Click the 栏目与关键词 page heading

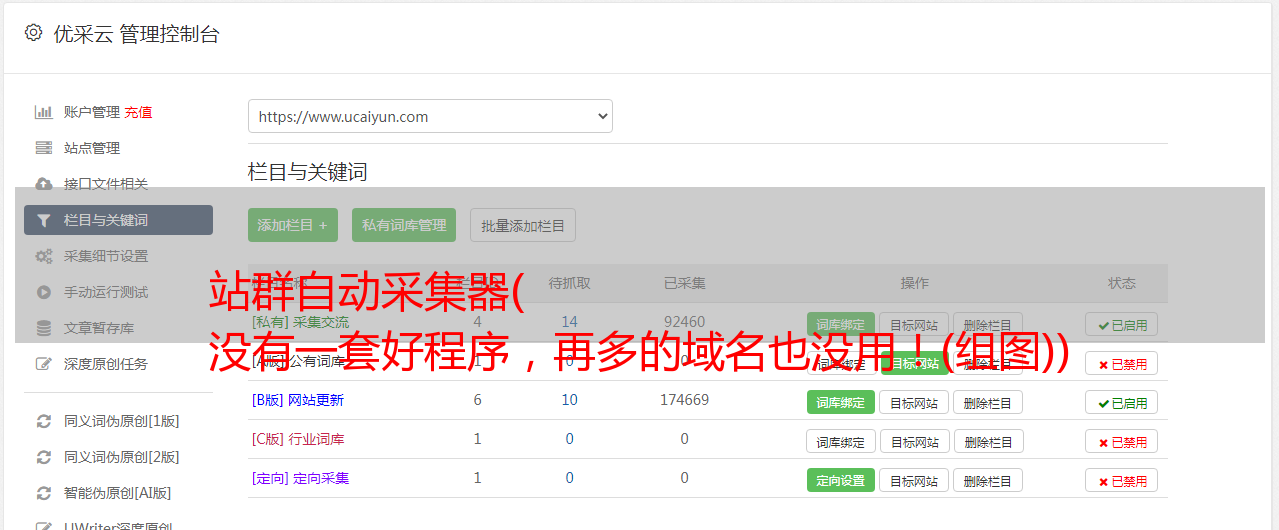pos(308,172)
